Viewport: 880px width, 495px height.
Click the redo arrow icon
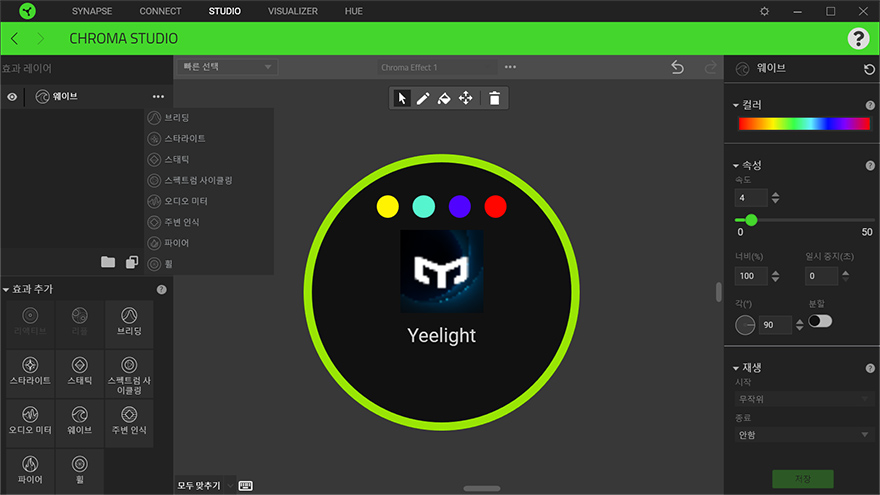click(711, 67)
